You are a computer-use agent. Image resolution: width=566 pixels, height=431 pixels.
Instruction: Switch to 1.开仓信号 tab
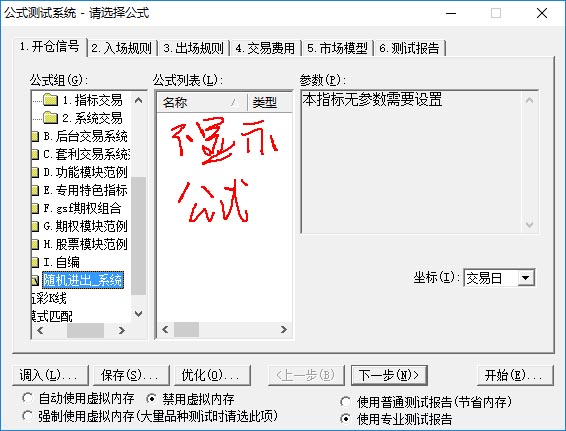point(50,47)
